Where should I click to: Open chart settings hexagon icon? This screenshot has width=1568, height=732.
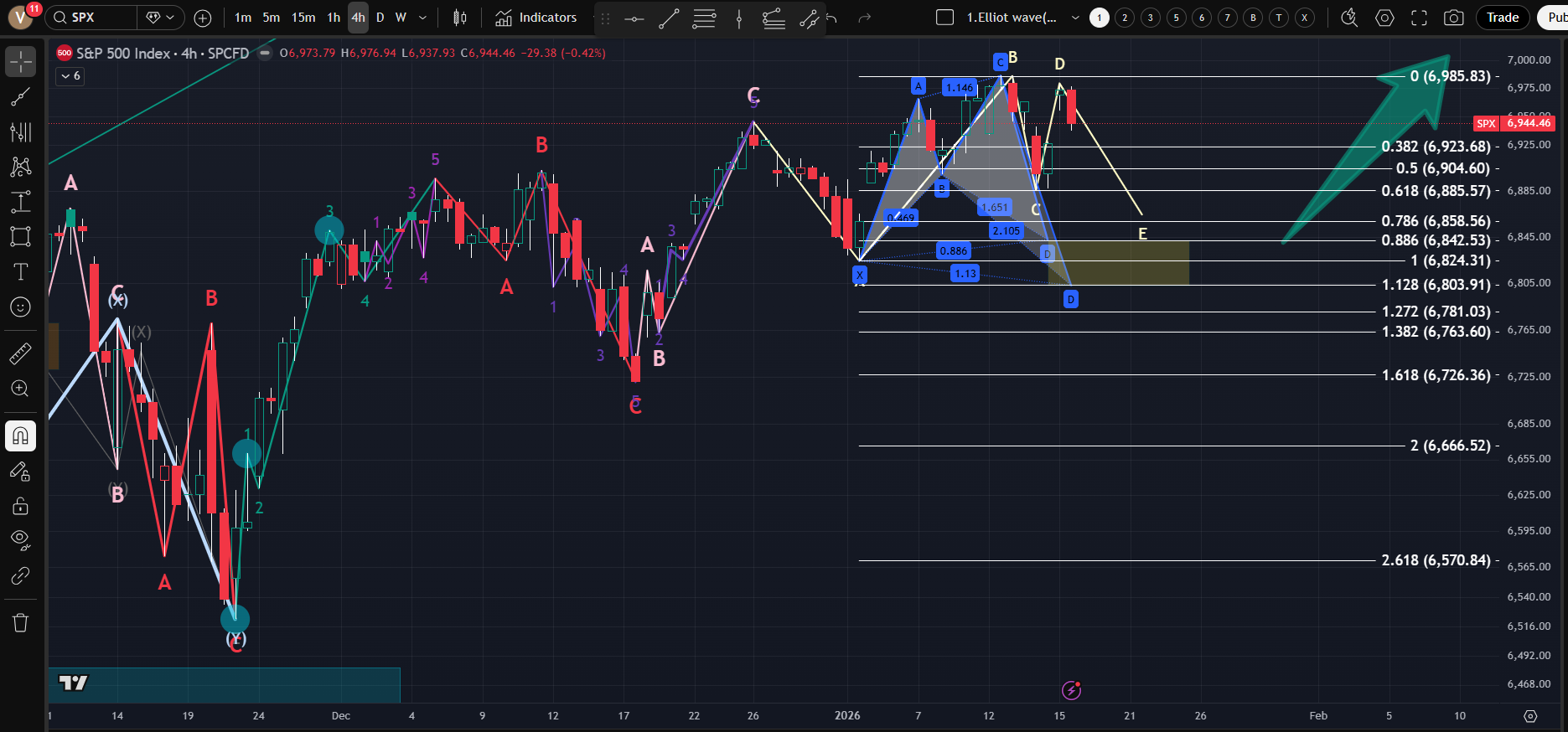pyautogui.click(x=1384, y=18)
